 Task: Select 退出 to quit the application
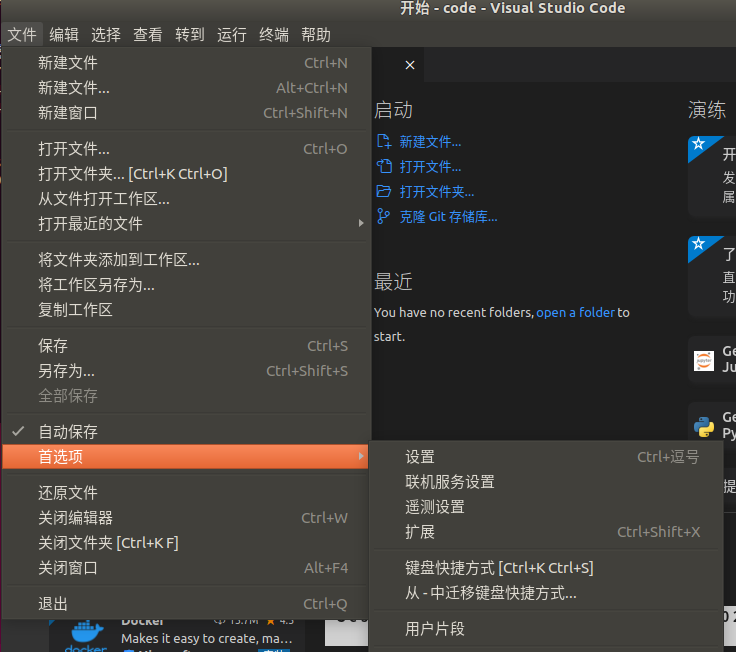(x=53, y=604)
